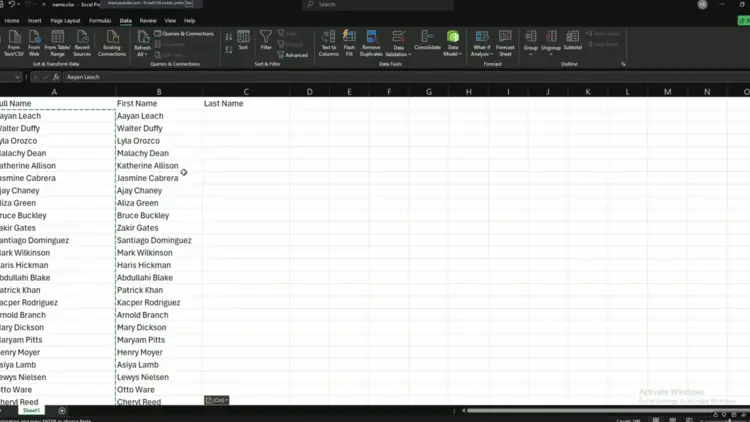Click the Insert Function fx button

56,77
